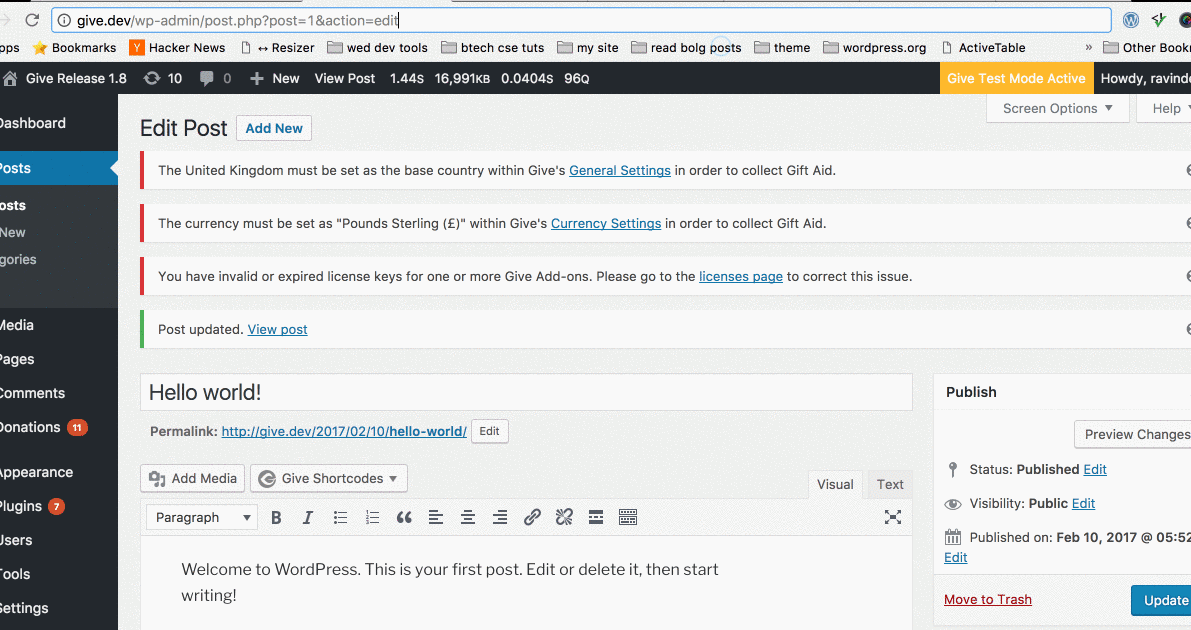
Task: Toggle center text alignment
Action: click(468, 517)
